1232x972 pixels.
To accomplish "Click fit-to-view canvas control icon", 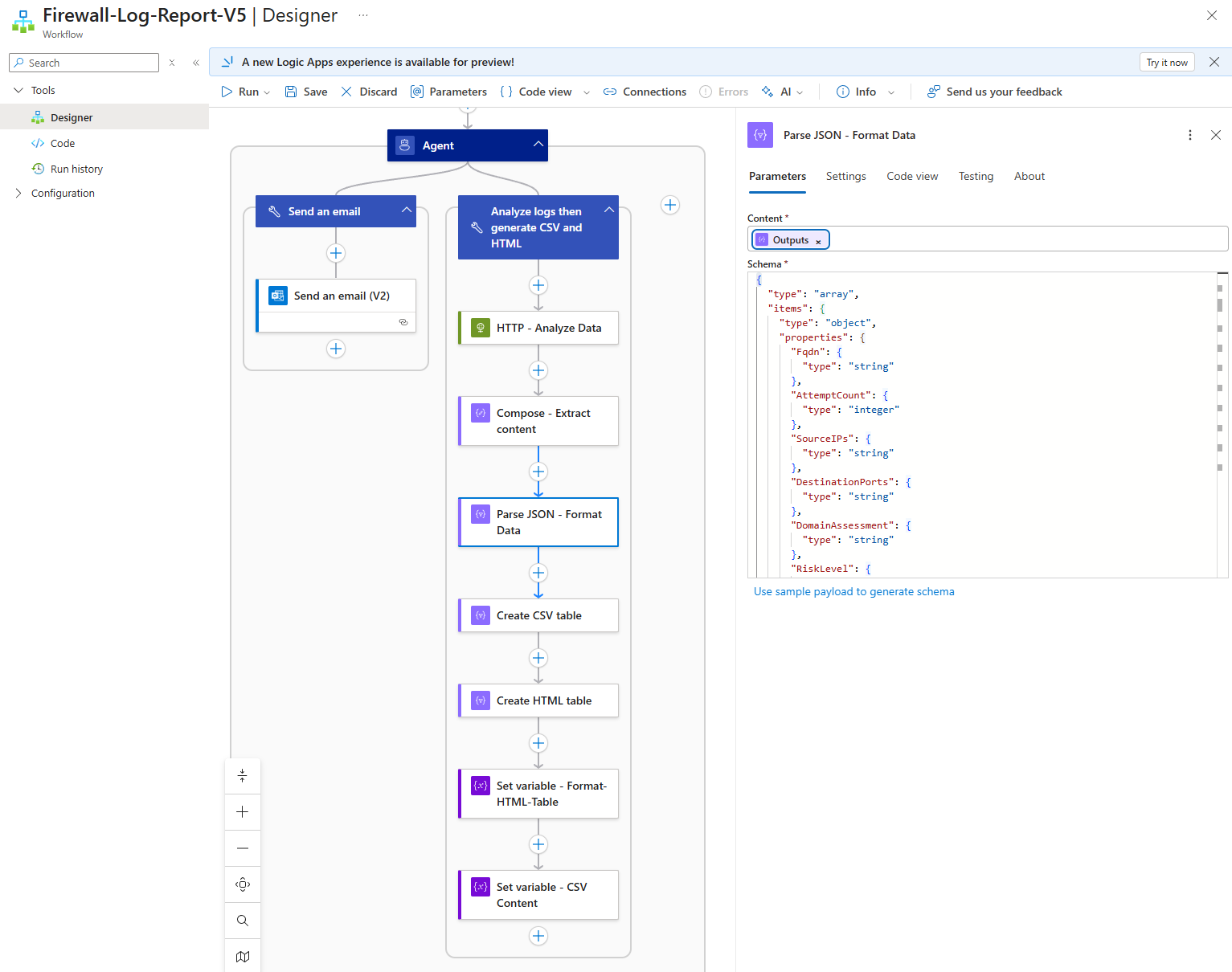I will click(243, 884).
